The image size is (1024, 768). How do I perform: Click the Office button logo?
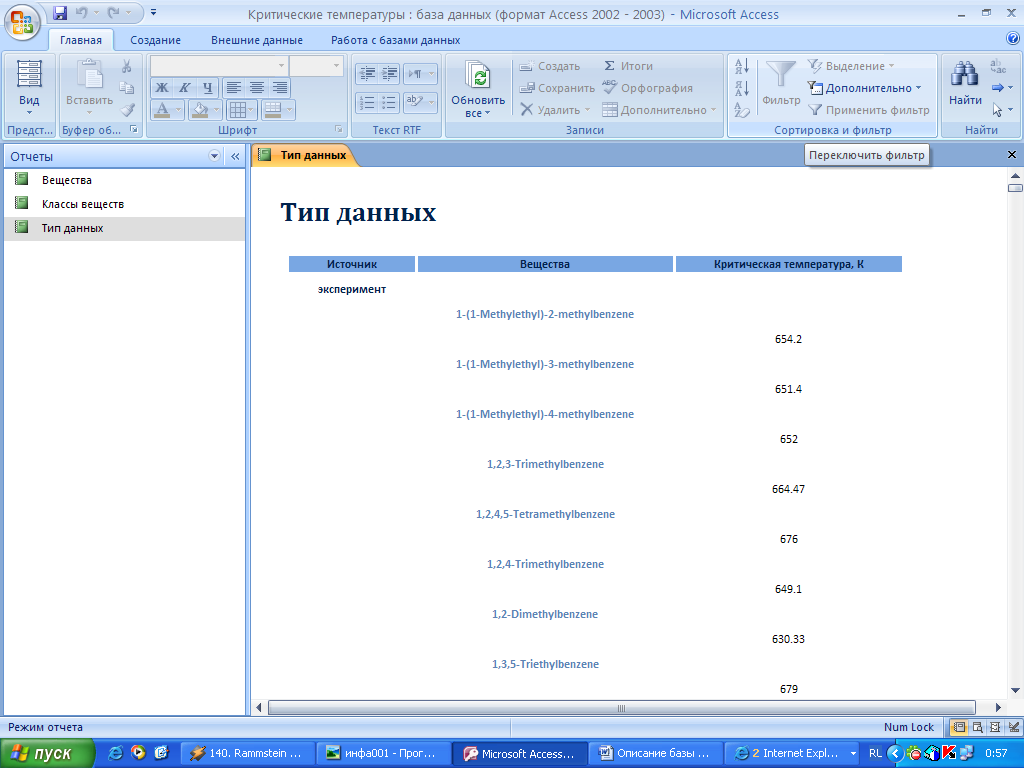(x=22, y=22)
